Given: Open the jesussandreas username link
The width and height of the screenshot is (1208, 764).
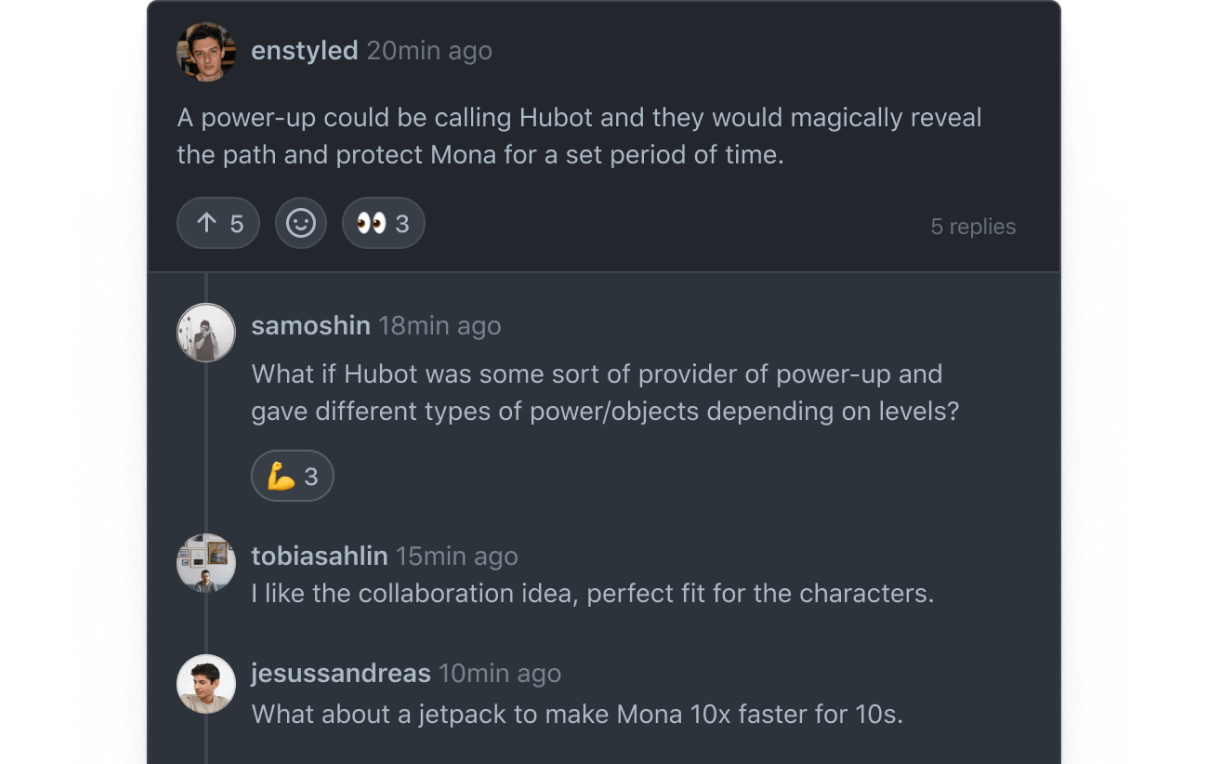Looking at the screenshot, I should [x=340, y=673].
